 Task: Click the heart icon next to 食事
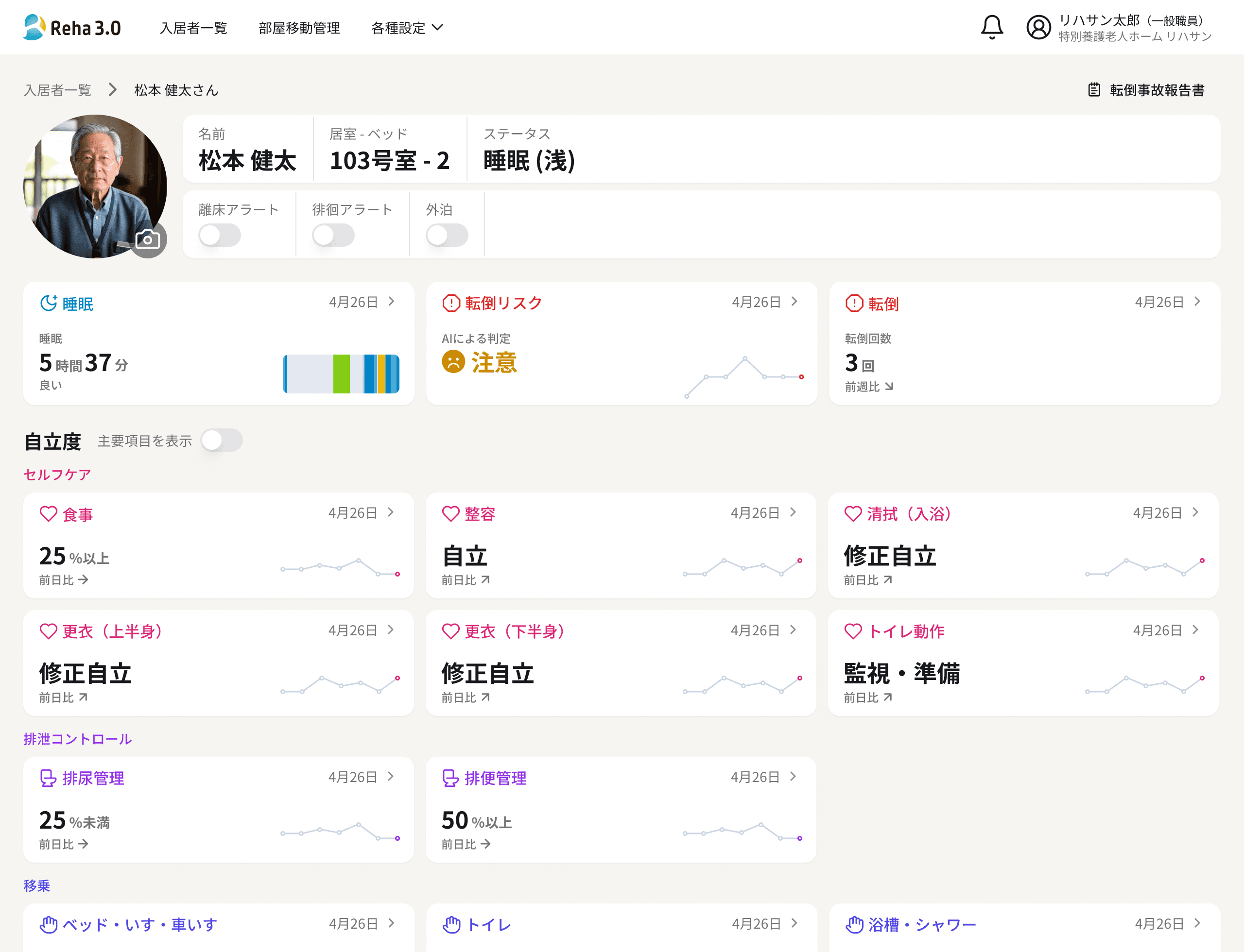[48, 514]
